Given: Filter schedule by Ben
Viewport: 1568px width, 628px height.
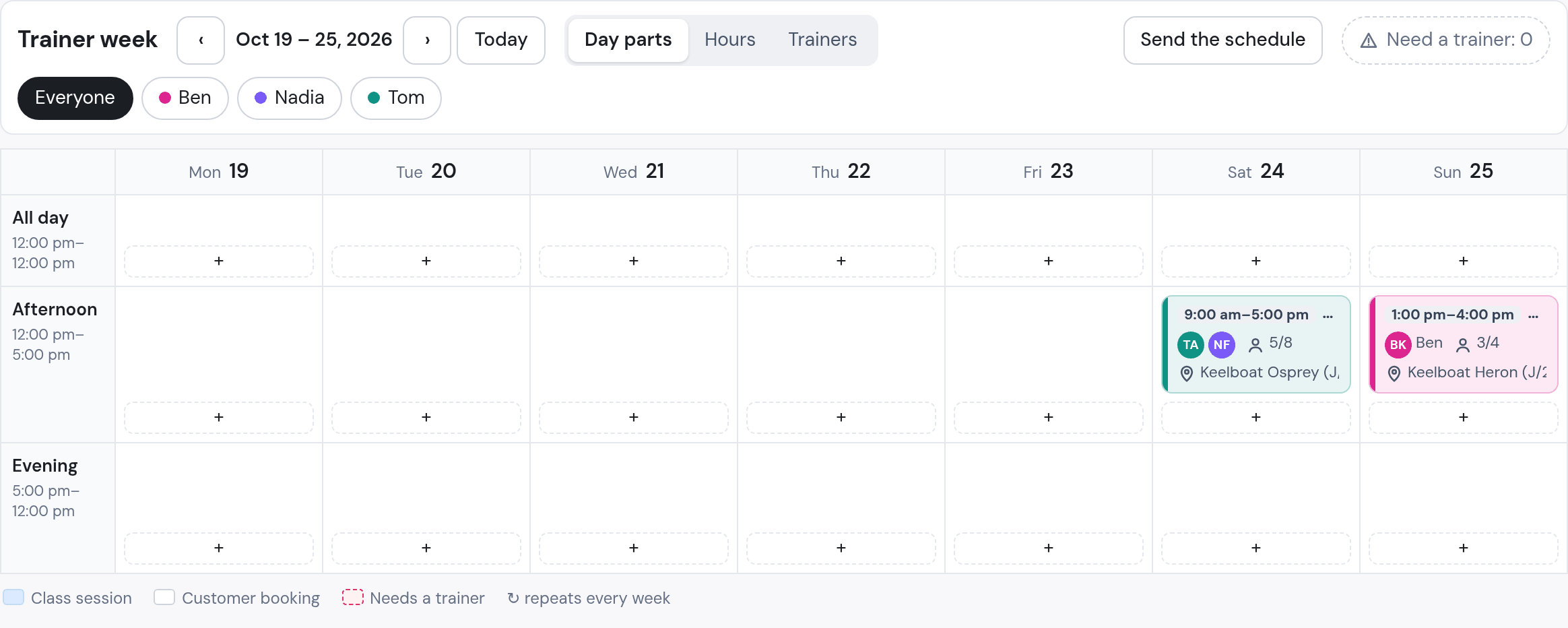Looking at the screenshot, I should point(185,98).
